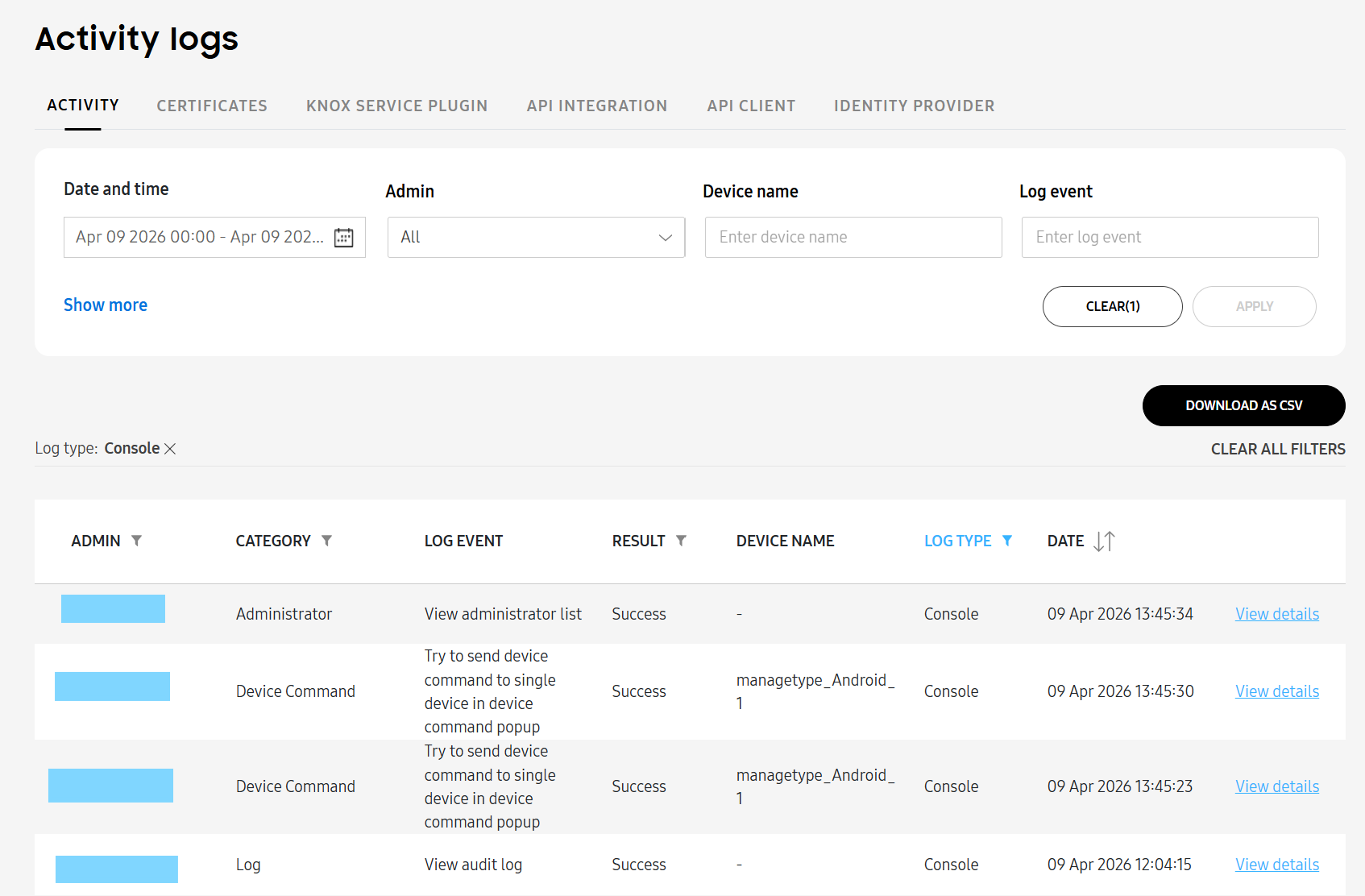Click the '09 Apr 2026 12:04:15' date cell

click(1119, 865)
